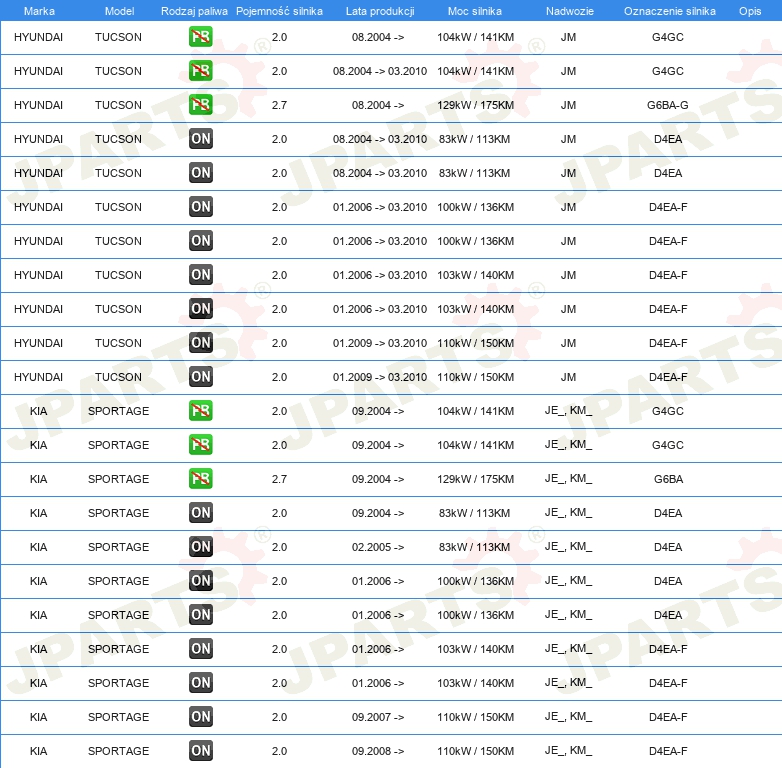Click the Moc silnika column header

pyautogui.click(x=475, y=11)
